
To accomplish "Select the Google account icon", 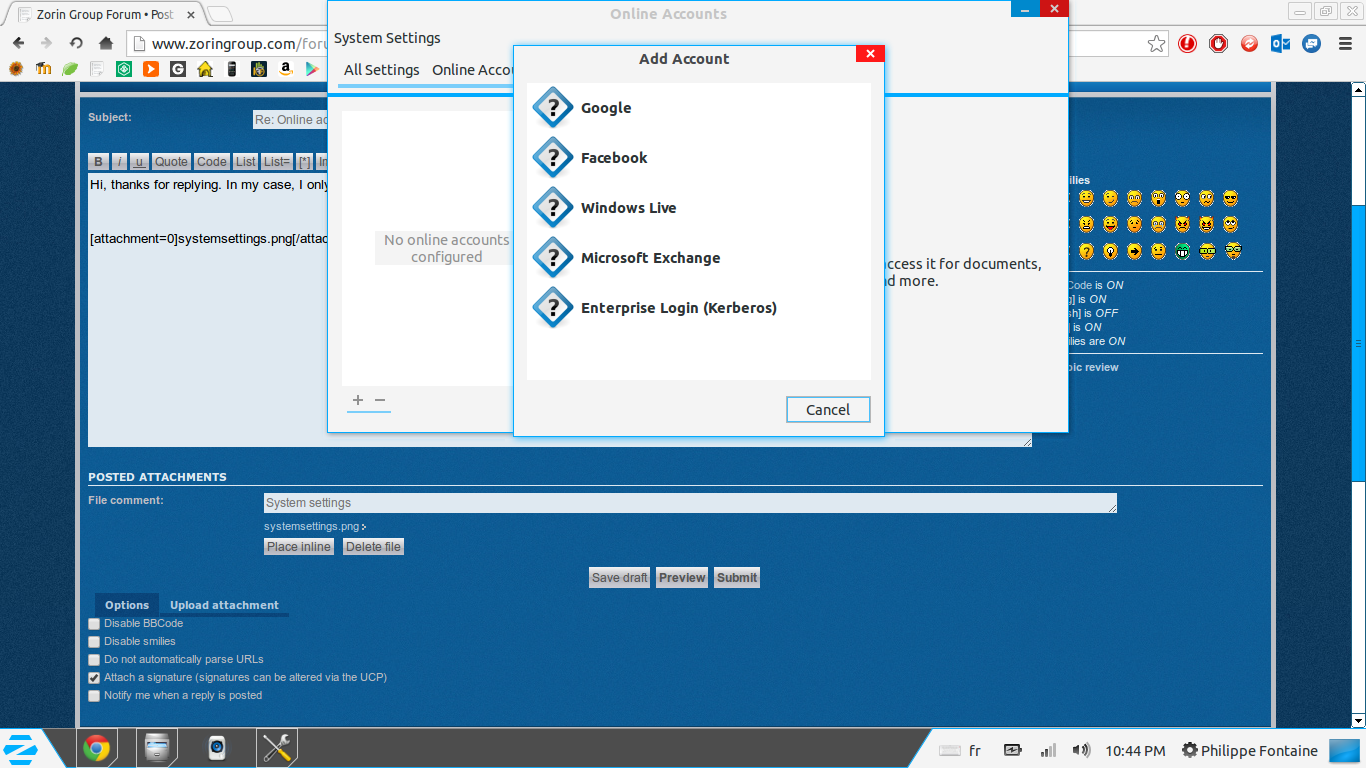I will point(553,108).
